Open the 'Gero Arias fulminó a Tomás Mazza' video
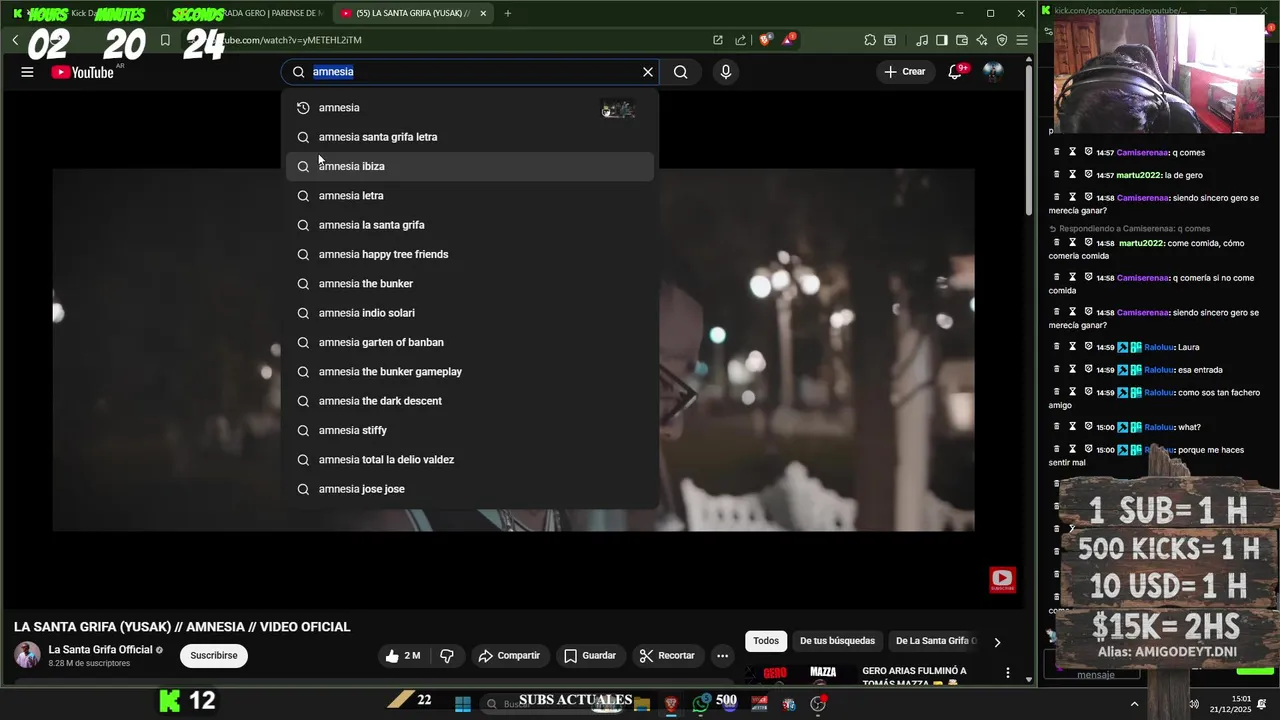1280x720 pixels. pos(914,676)
